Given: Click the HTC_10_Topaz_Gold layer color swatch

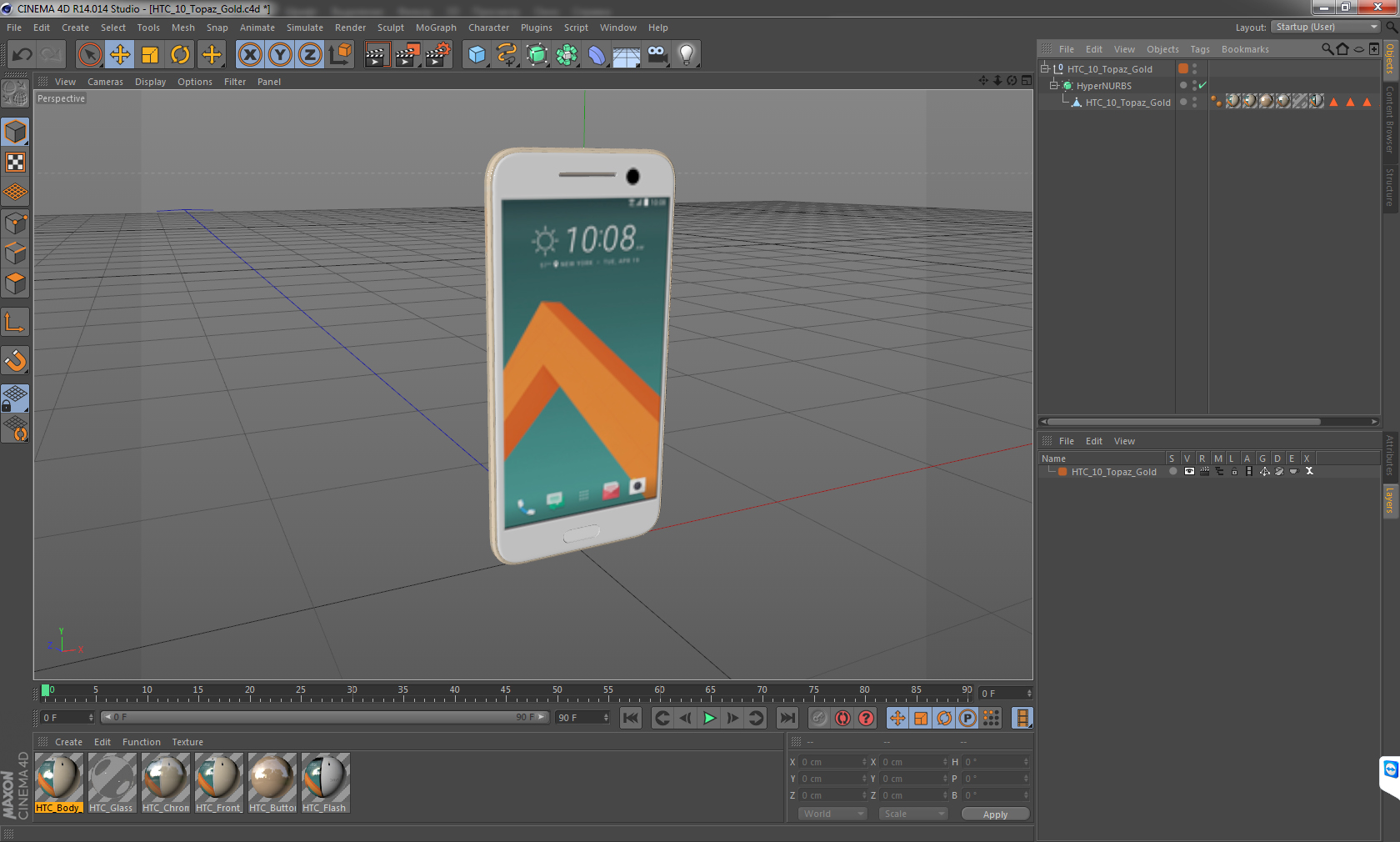Looking at the screenshot, I should tap(1062, 472).
